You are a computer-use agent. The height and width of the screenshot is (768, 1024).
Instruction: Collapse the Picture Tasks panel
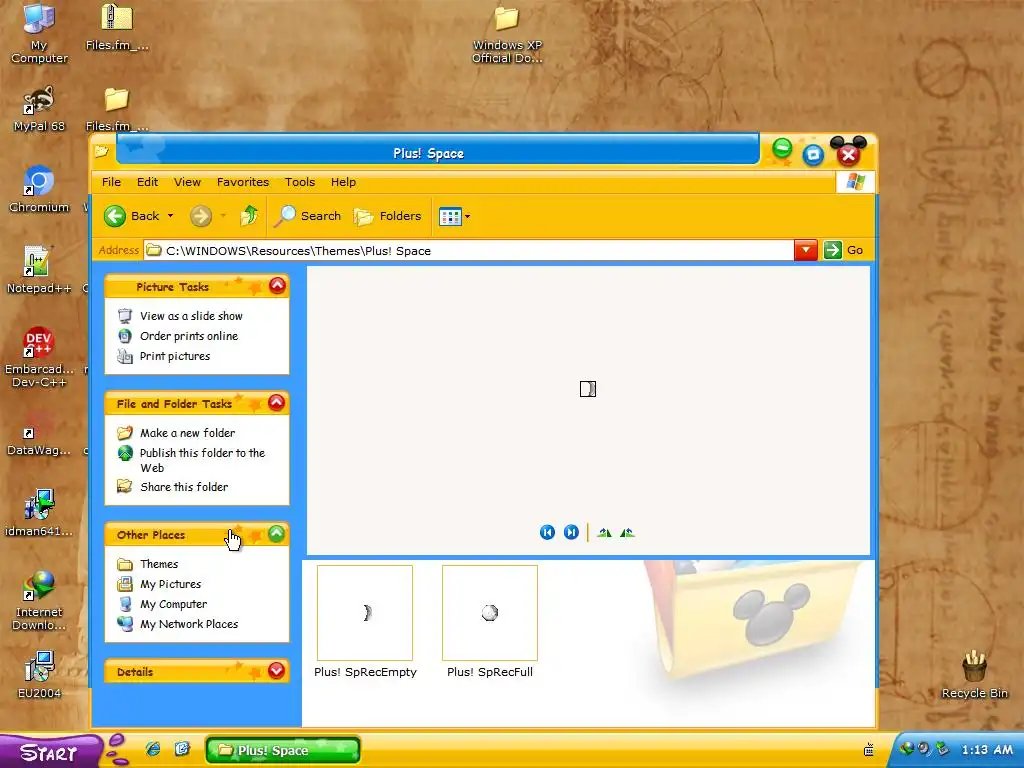pos(277,285)
